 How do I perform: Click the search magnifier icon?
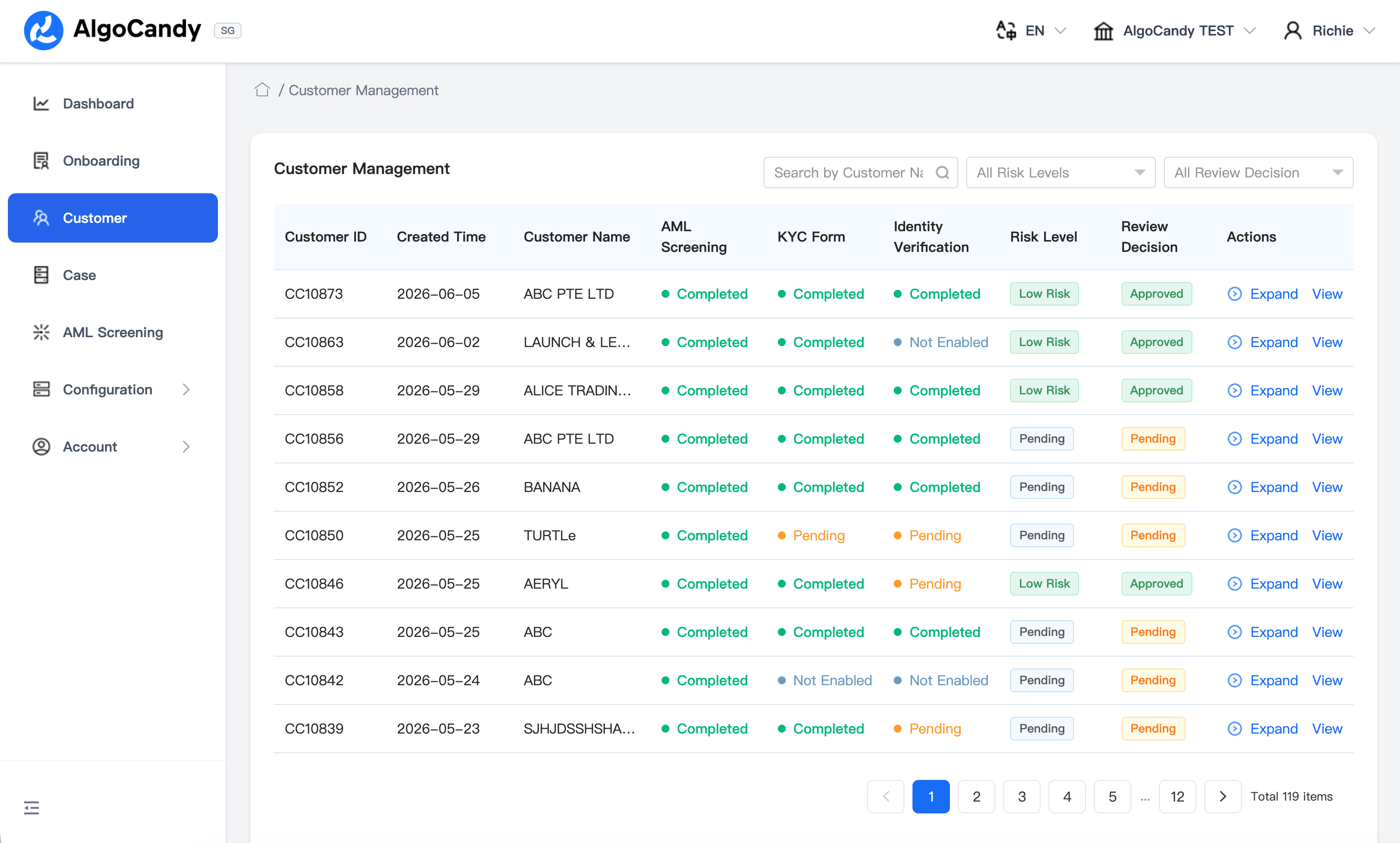pyautogui.click(x=942, y=173)
